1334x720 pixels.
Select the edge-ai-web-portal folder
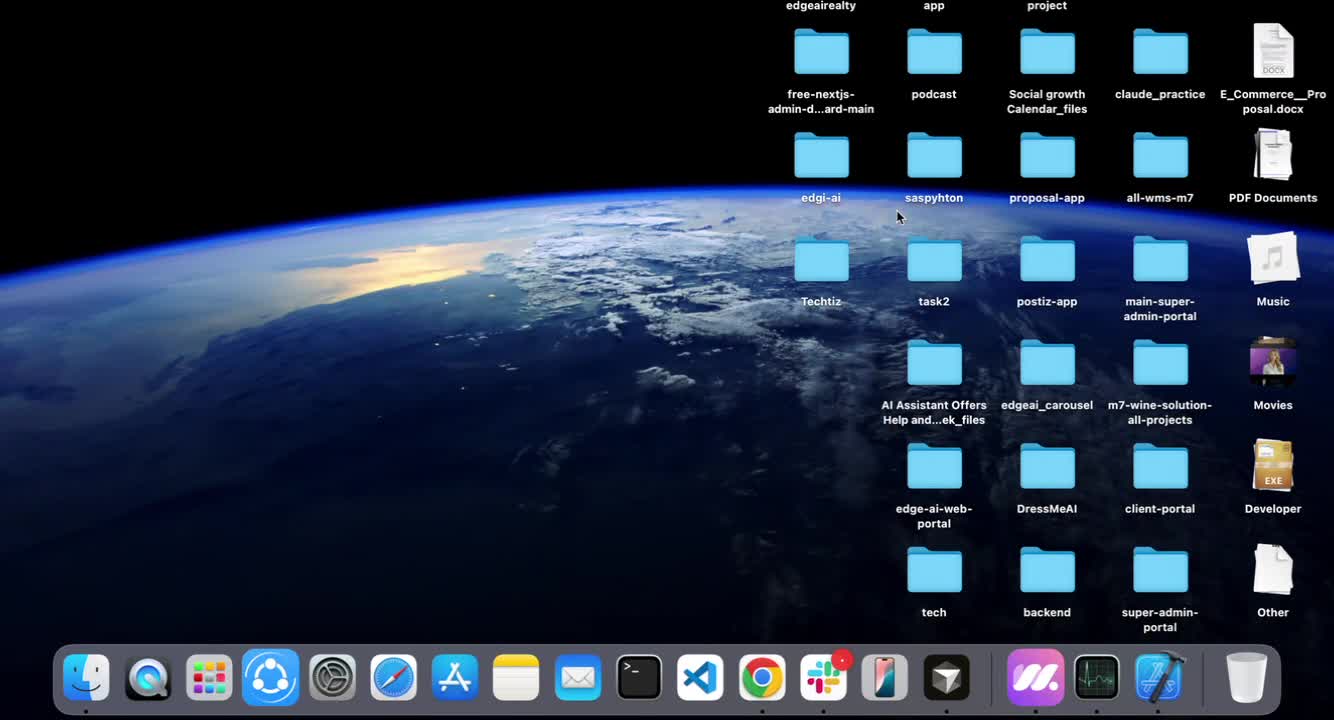click(934, 467)
